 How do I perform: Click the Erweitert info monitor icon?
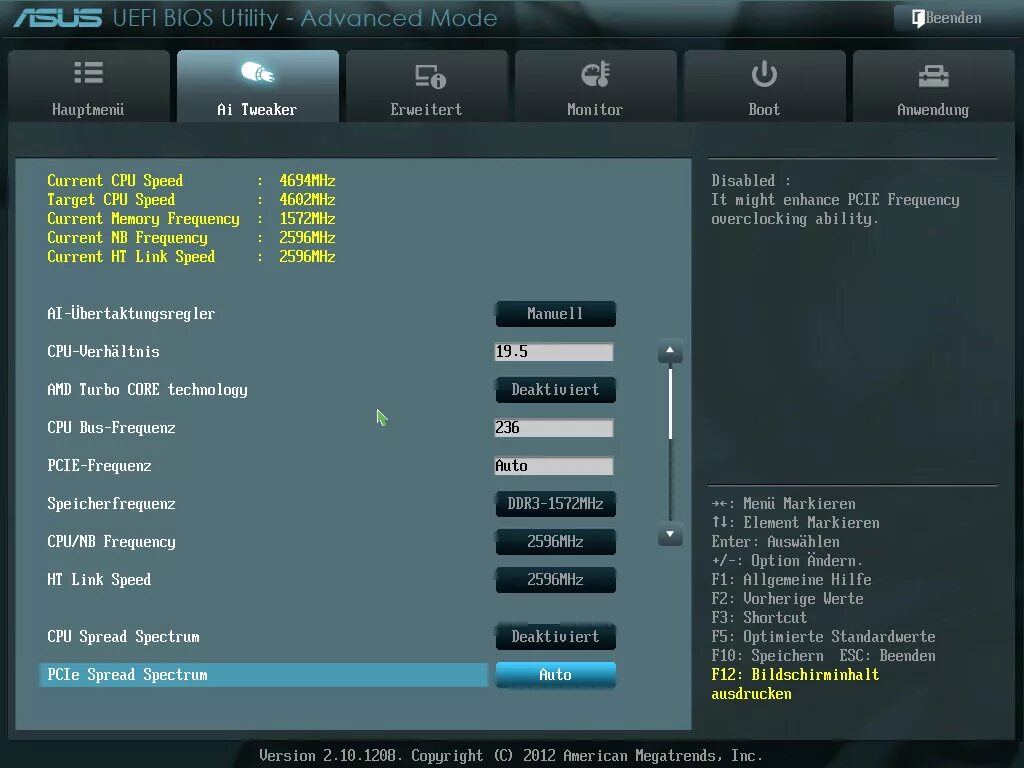click(430, 76)
